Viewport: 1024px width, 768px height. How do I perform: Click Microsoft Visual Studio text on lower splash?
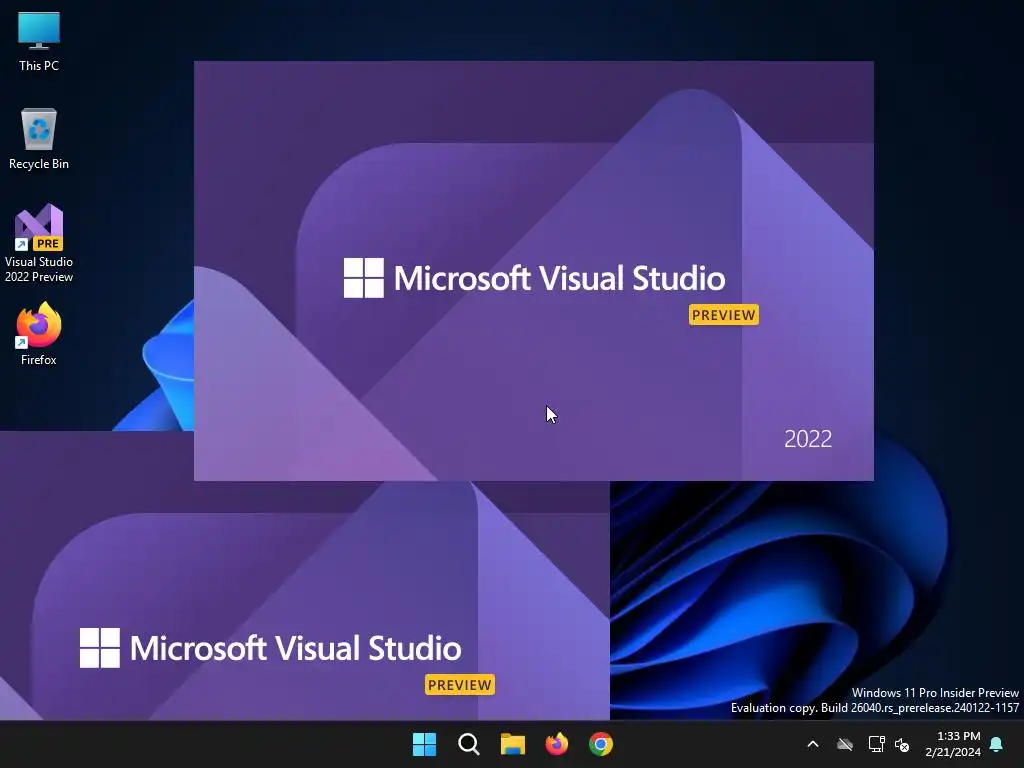296,648
